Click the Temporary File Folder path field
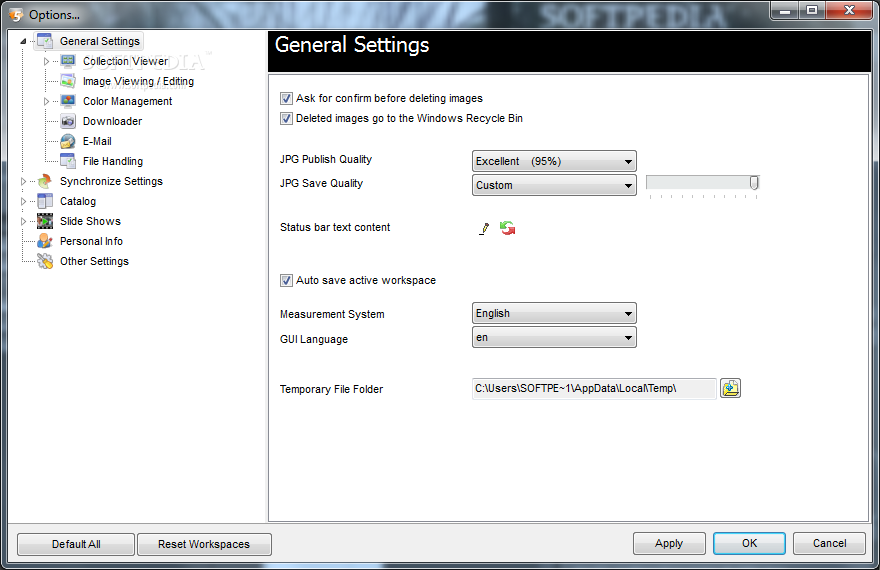 [x=594, y=388]
